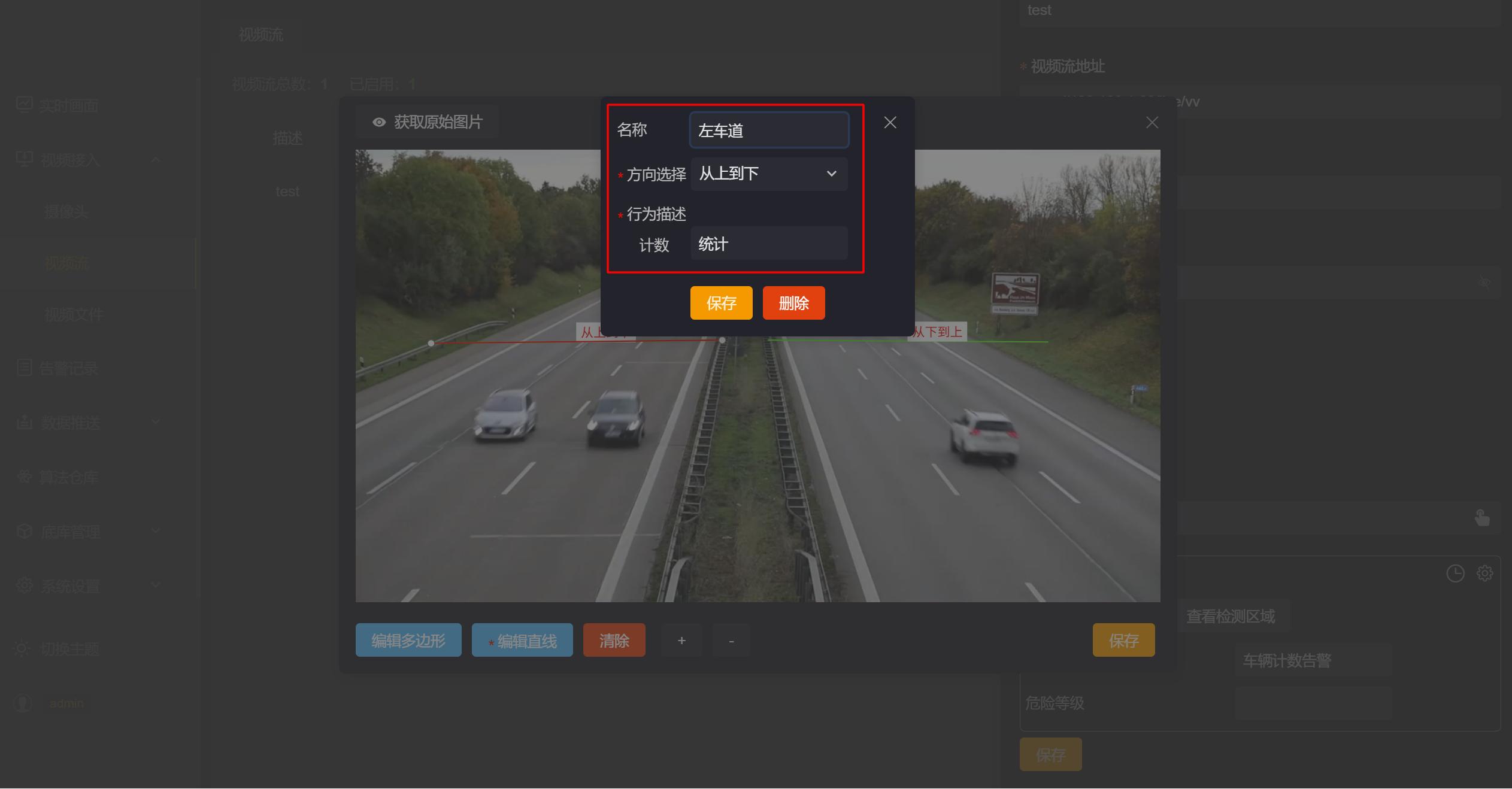
Task: Click the plus zoom button below image
Action: tap(681, 641)
